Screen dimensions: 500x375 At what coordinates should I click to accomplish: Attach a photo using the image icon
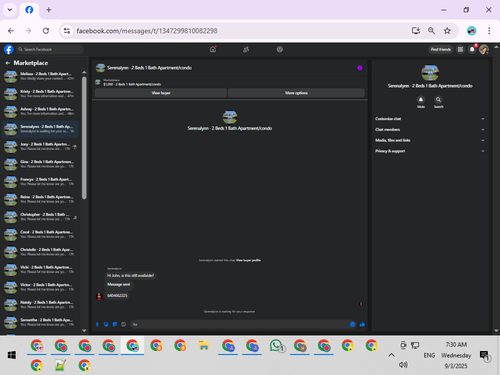click(106, 324)
